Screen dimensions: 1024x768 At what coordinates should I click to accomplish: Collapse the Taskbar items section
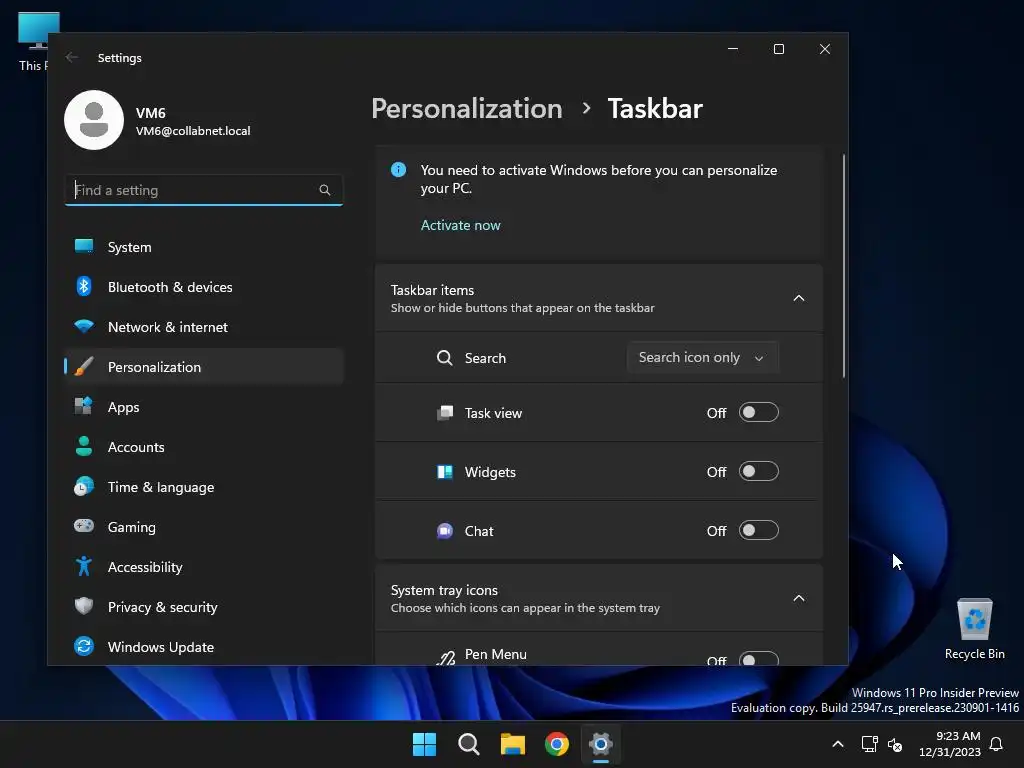pyautogui.click(x=799, y=298)
